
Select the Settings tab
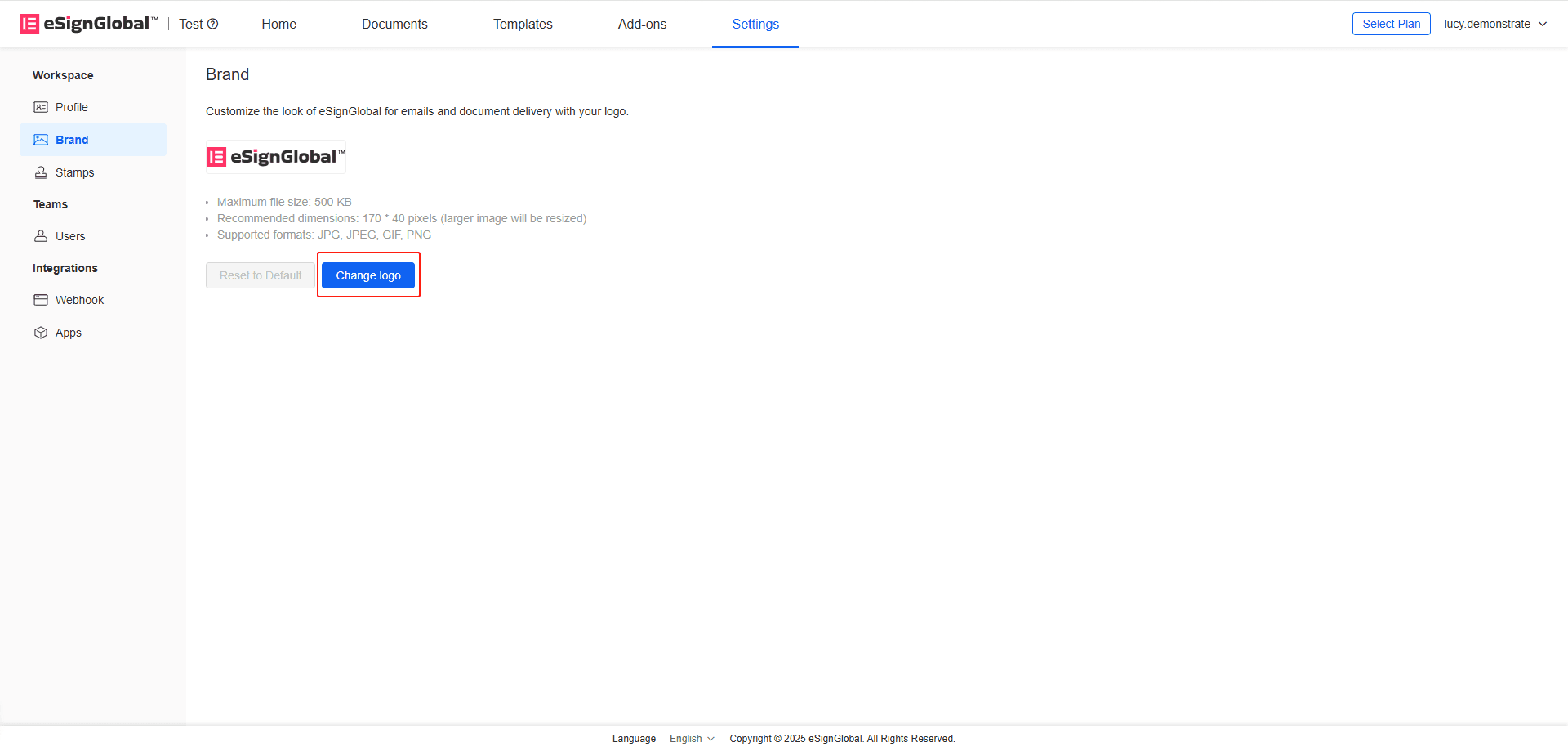click(755, 24)
